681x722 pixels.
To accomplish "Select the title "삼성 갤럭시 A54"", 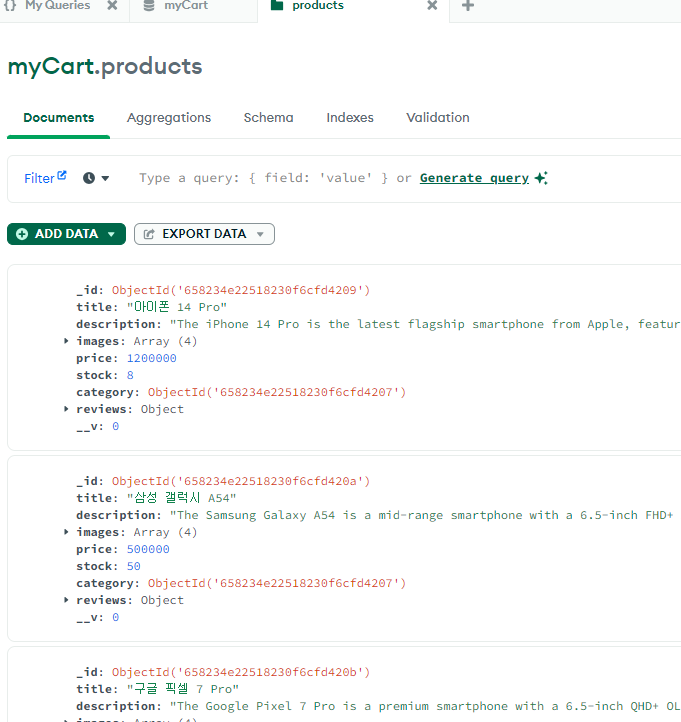I will click(x=181, y=498).
